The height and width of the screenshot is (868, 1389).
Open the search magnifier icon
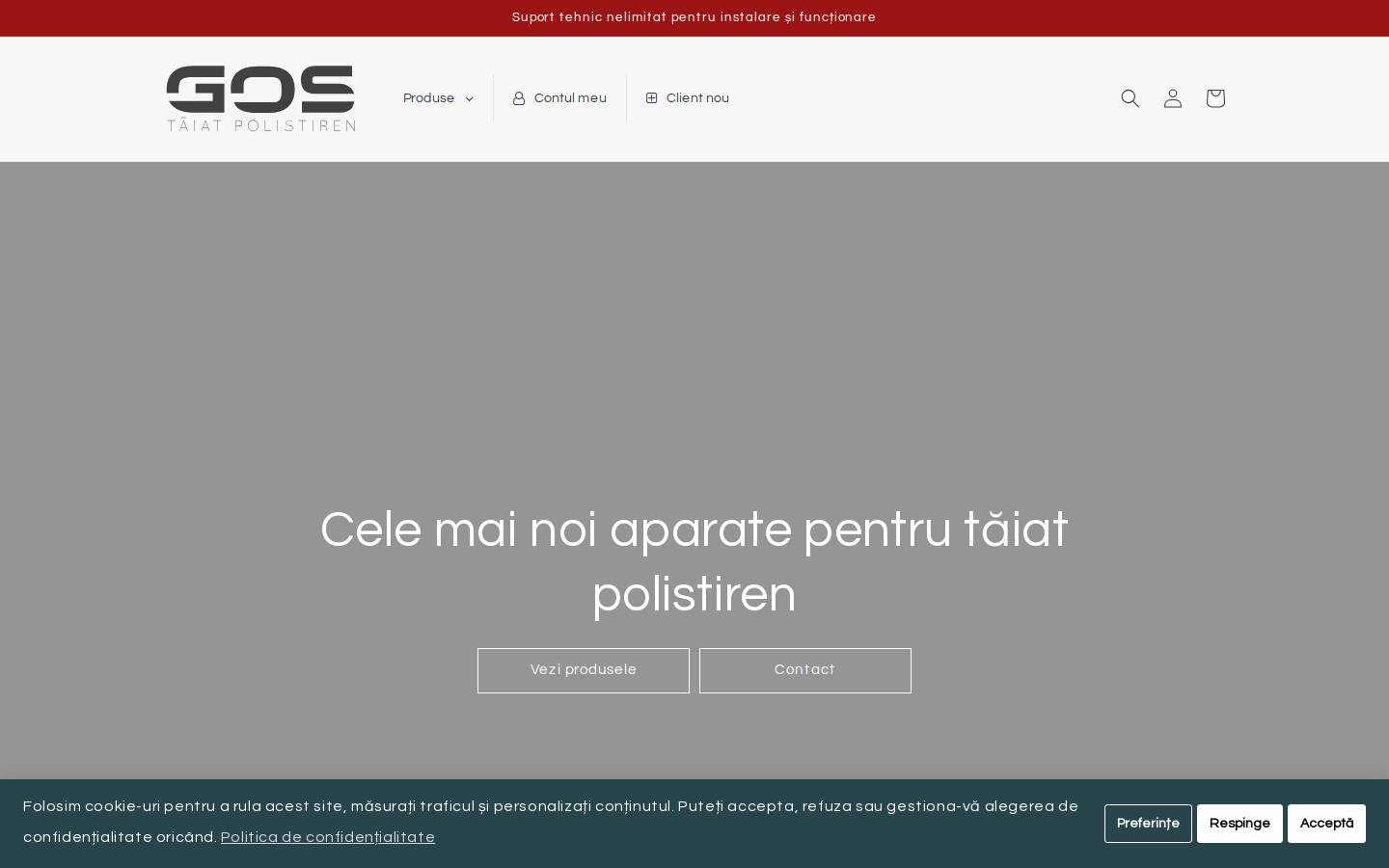pos(1130,98)
